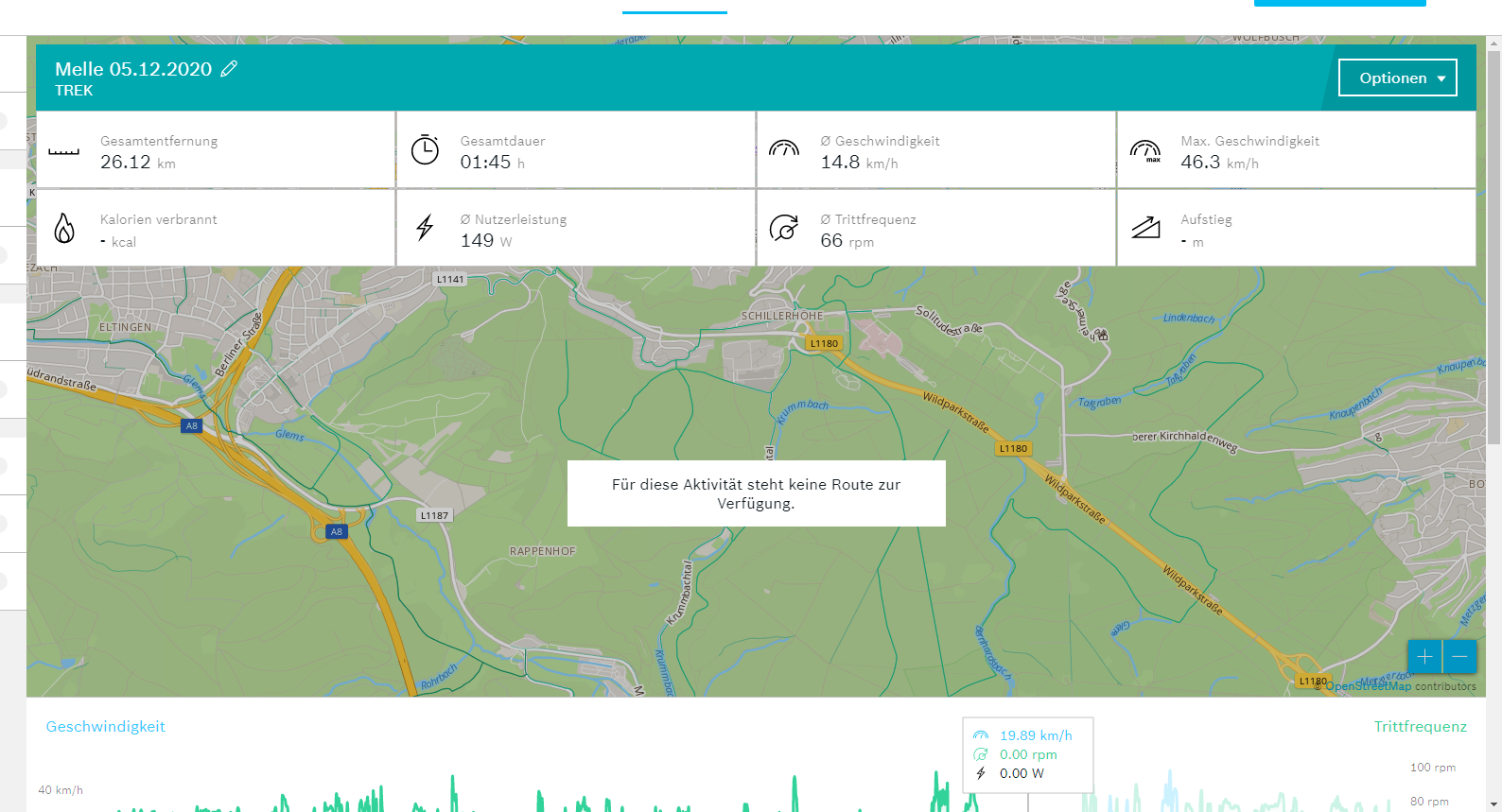Click the page's vertical scrollbar
1502x812 pixels.
[1494, 378]
